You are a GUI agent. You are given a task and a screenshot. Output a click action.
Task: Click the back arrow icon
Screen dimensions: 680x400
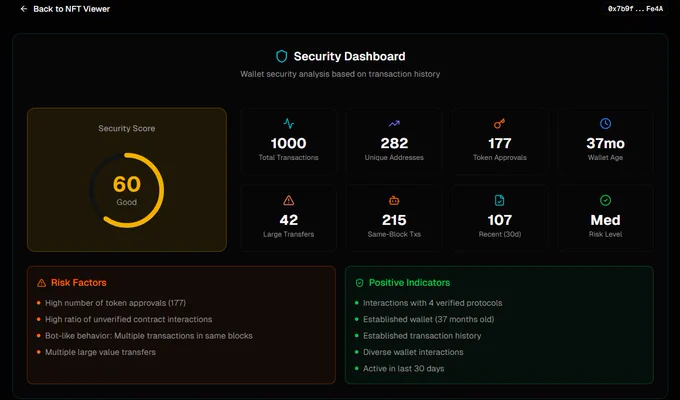tap(24, 9)
